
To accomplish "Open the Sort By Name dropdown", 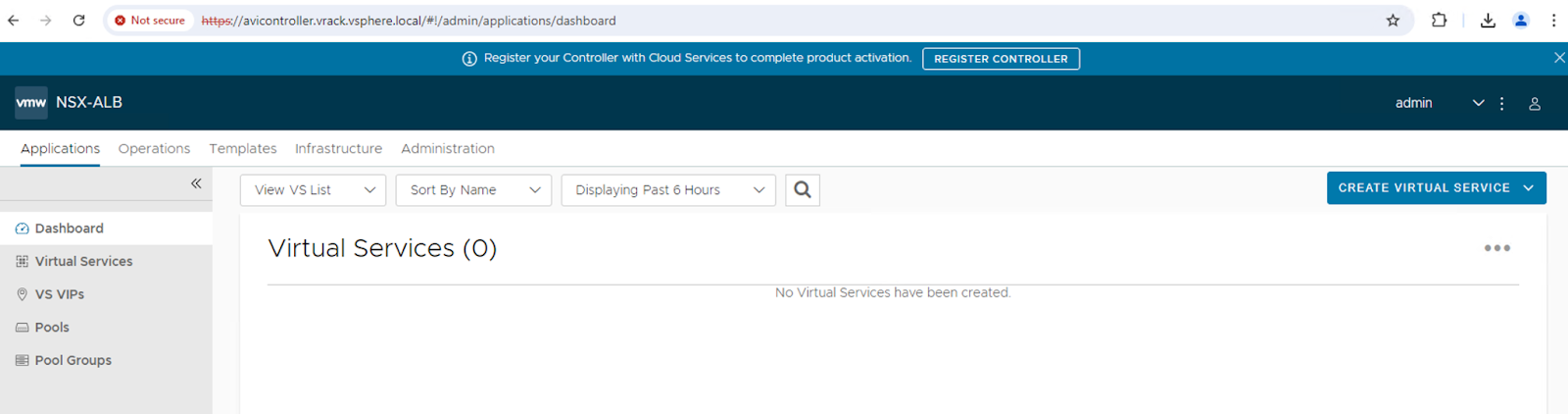I will [473, 190].
